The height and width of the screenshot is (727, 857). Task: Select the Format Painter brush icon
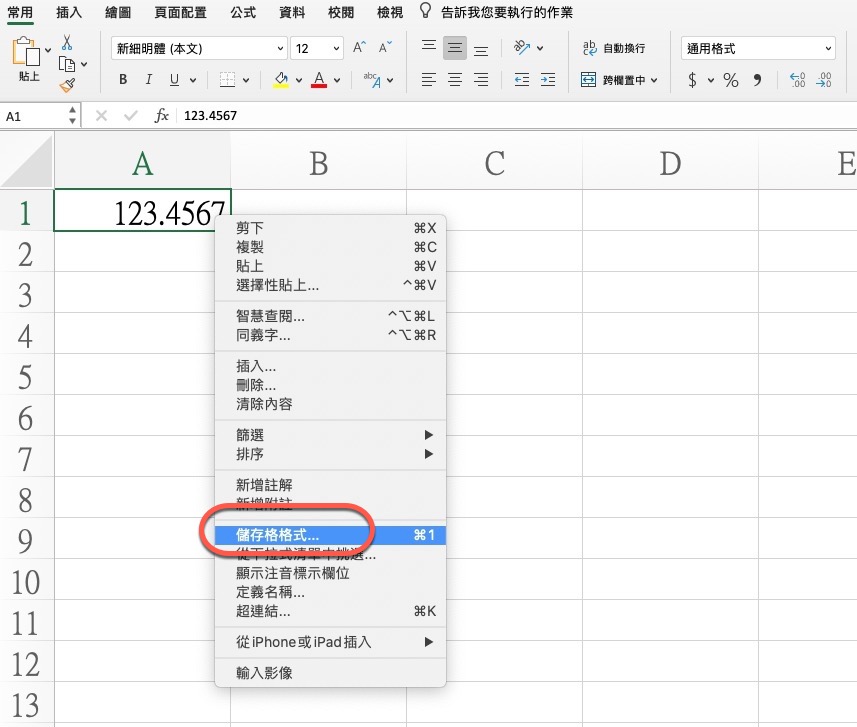tap(67, 85)
